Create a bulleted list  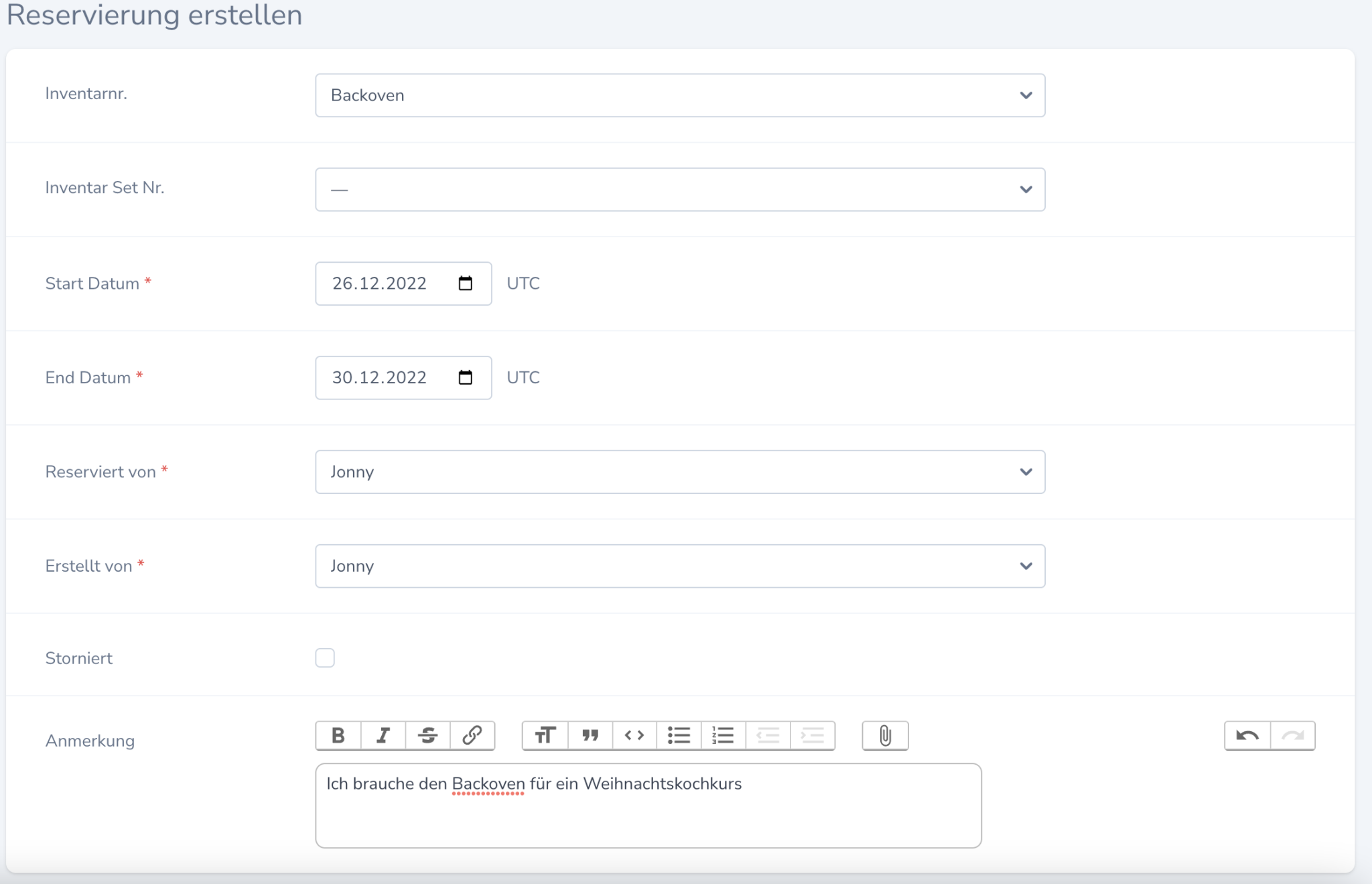(x=679, y=736)
